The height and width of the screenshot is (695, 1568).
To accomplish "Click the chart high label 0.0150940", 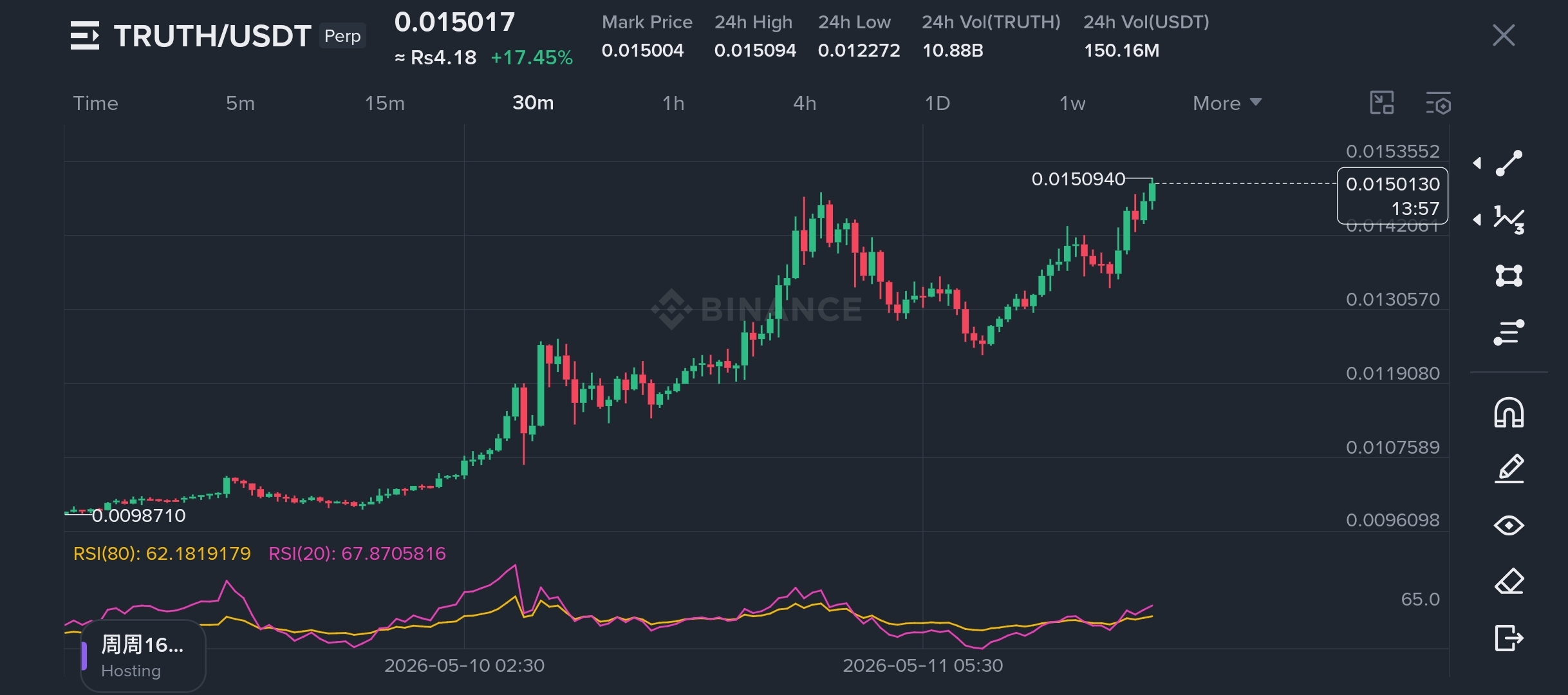I will pos(1078,179).
